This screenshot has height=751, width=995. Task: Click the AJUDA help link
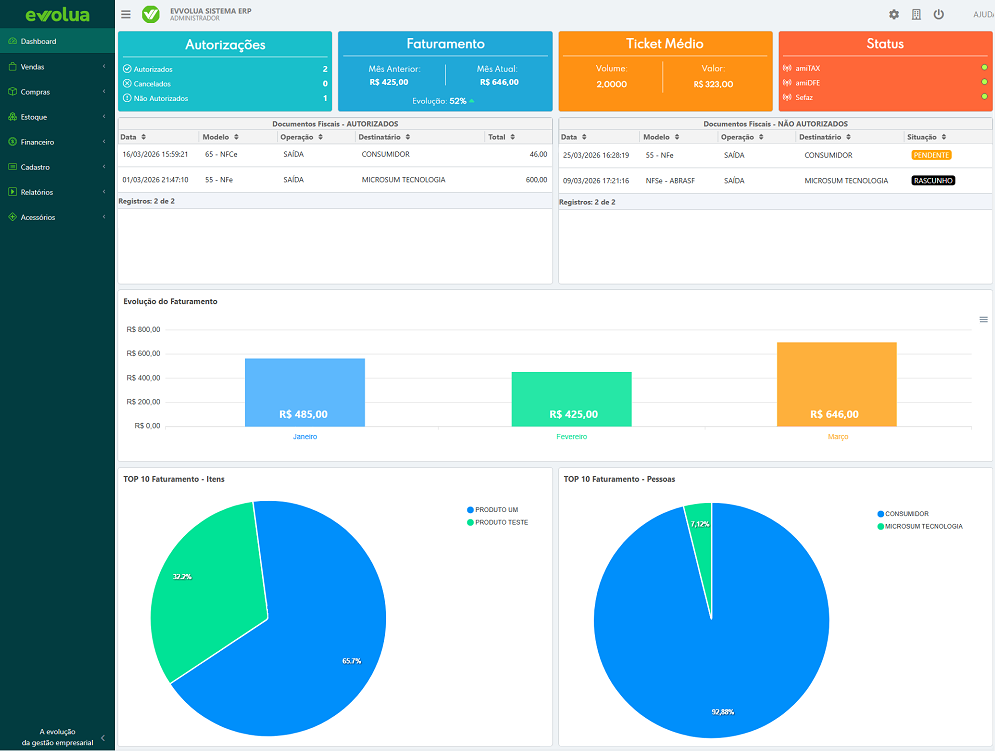tap(982, 15)
